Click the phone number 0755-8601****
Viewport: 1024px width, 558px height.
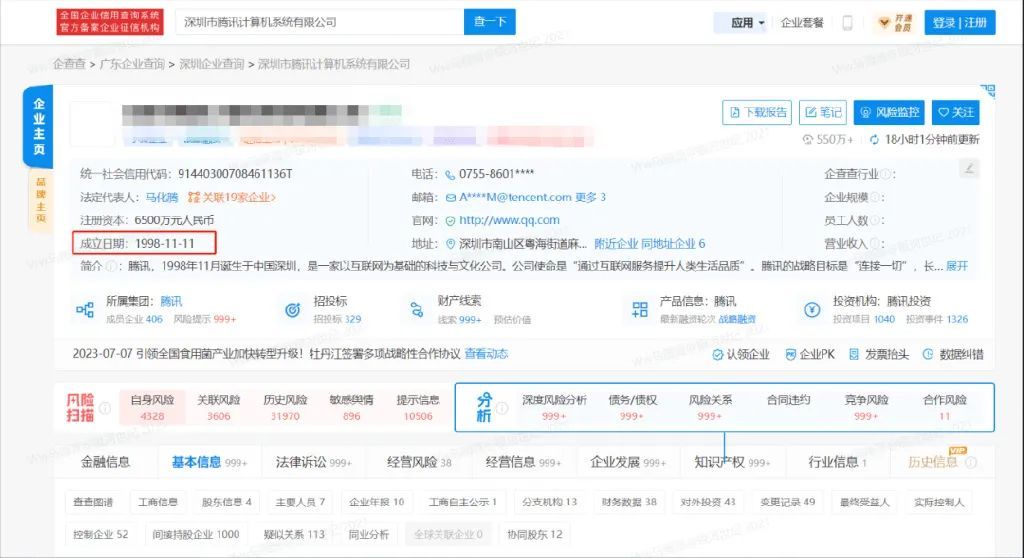click(x=496, y=174)
